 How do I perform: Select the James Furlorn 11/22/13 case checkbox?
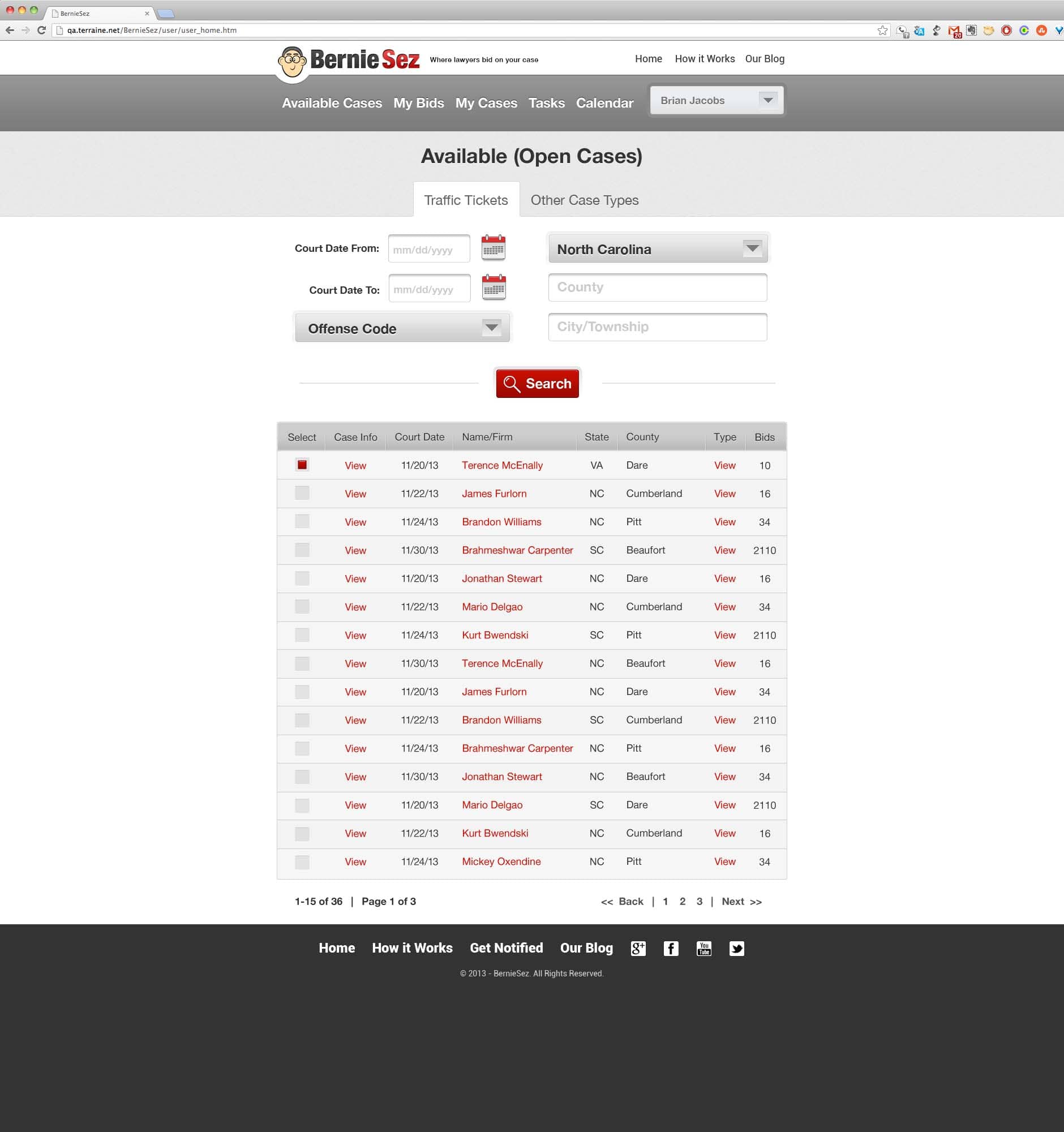[302, 493]
